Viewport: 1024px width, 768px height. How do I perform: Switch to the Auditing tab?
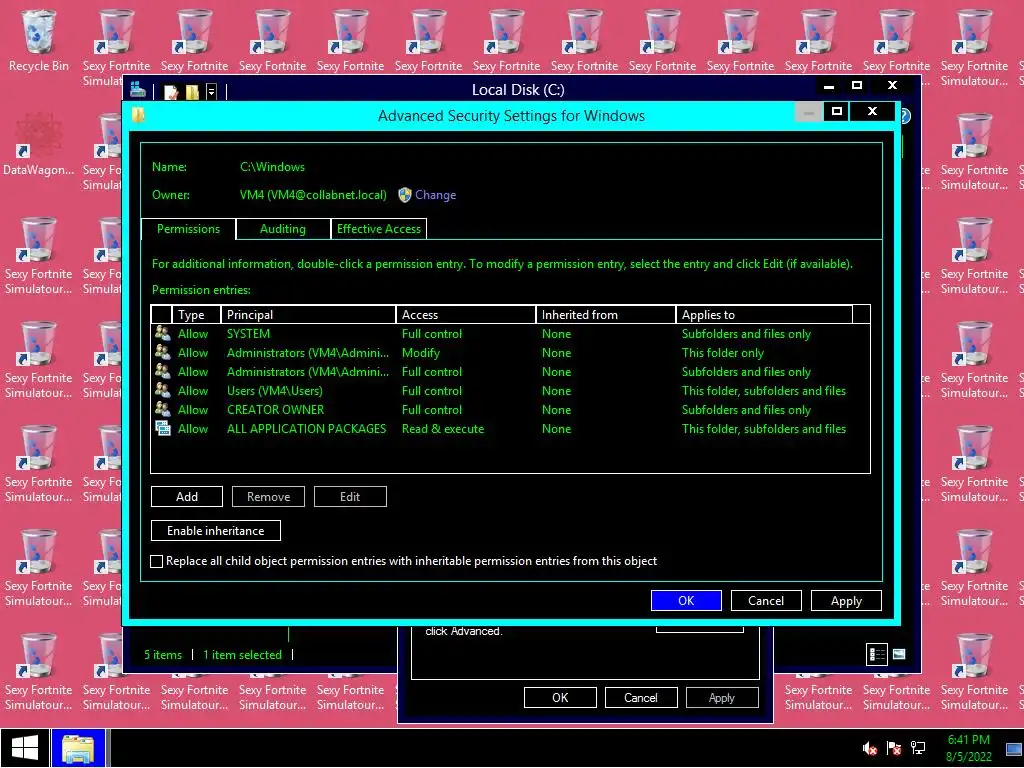coord(283,229)
